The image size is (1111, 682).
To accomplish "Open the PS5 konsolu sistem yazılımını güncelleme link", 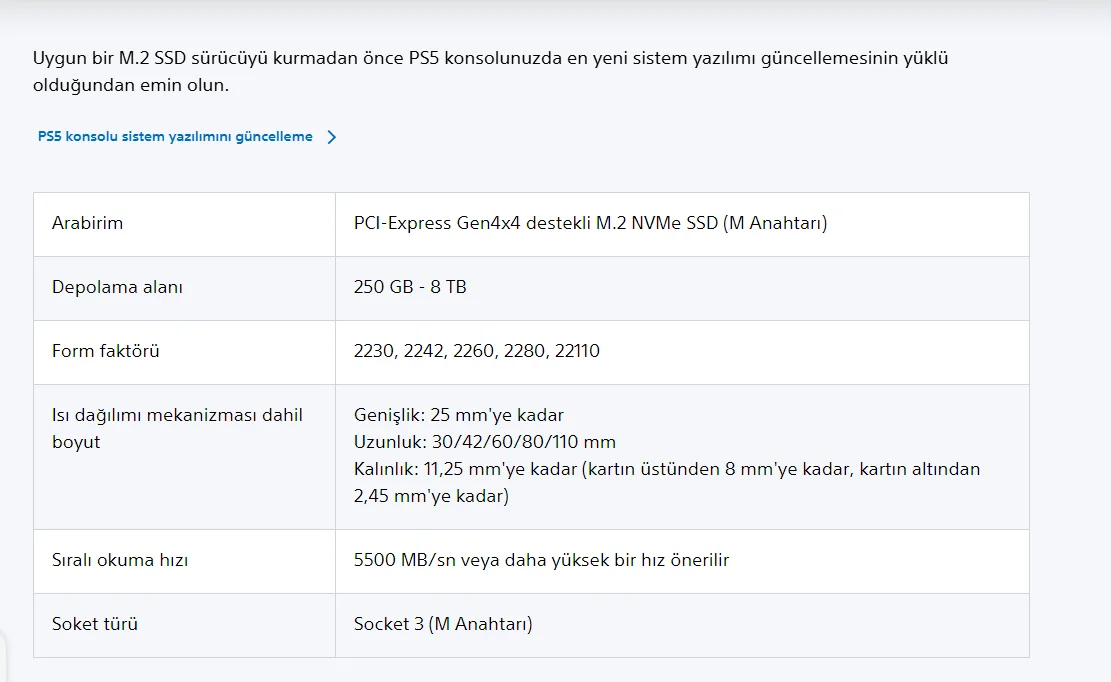I will tap(175, 137).
